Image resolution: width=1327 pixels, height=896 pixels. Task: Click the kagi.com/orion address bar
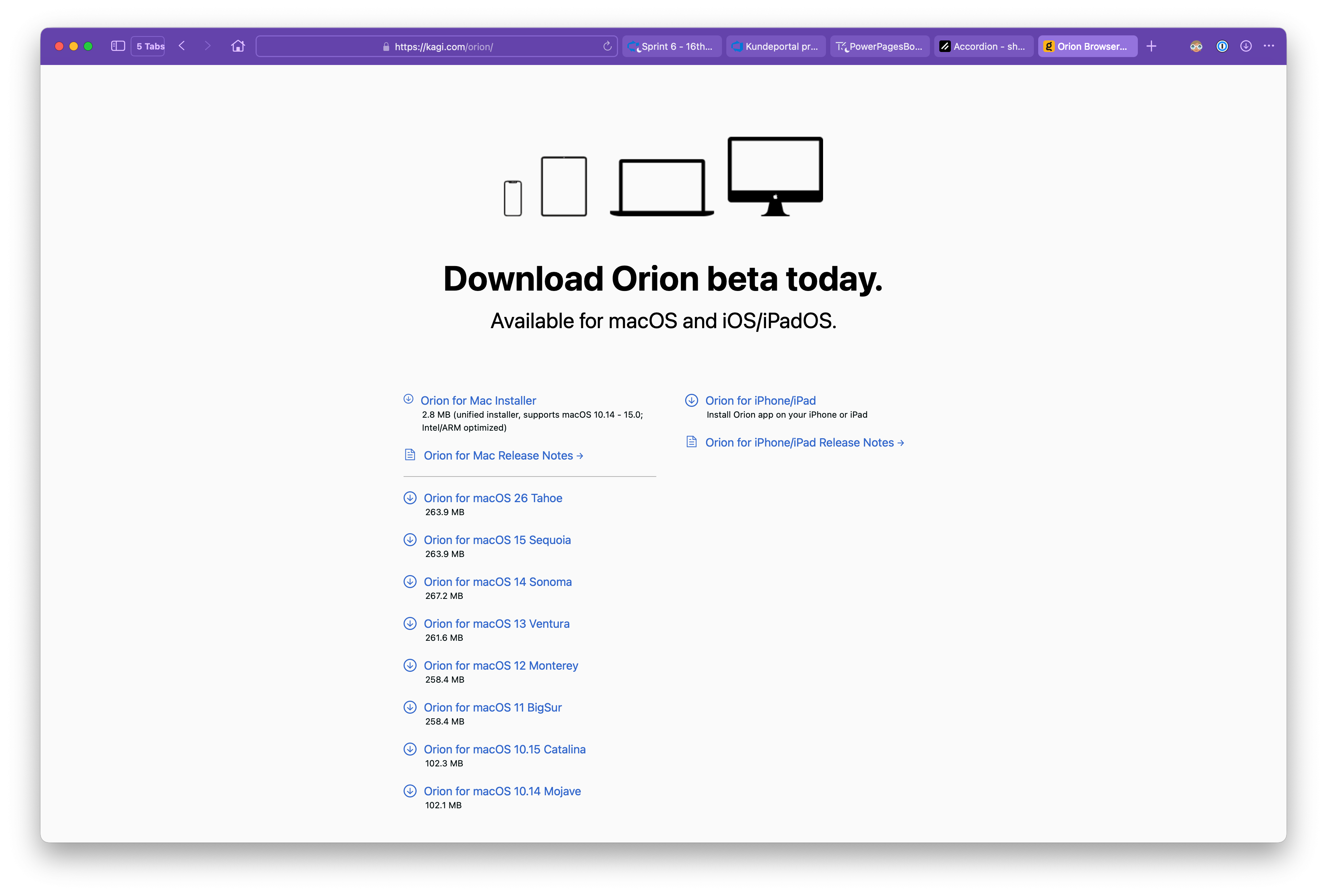(438, 47)
